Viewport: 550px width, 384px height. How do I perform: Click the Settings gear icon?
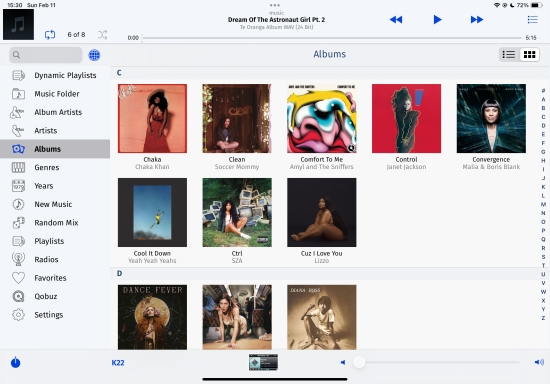18,315
